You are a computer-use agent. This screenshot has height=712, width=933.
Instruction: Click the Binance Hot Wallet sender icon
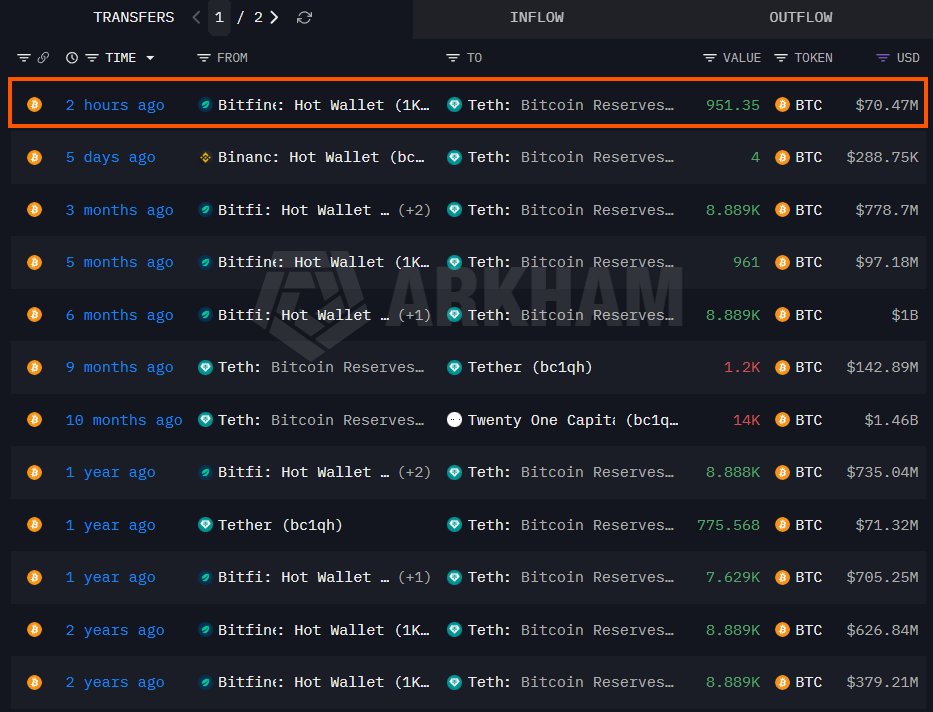206,157
